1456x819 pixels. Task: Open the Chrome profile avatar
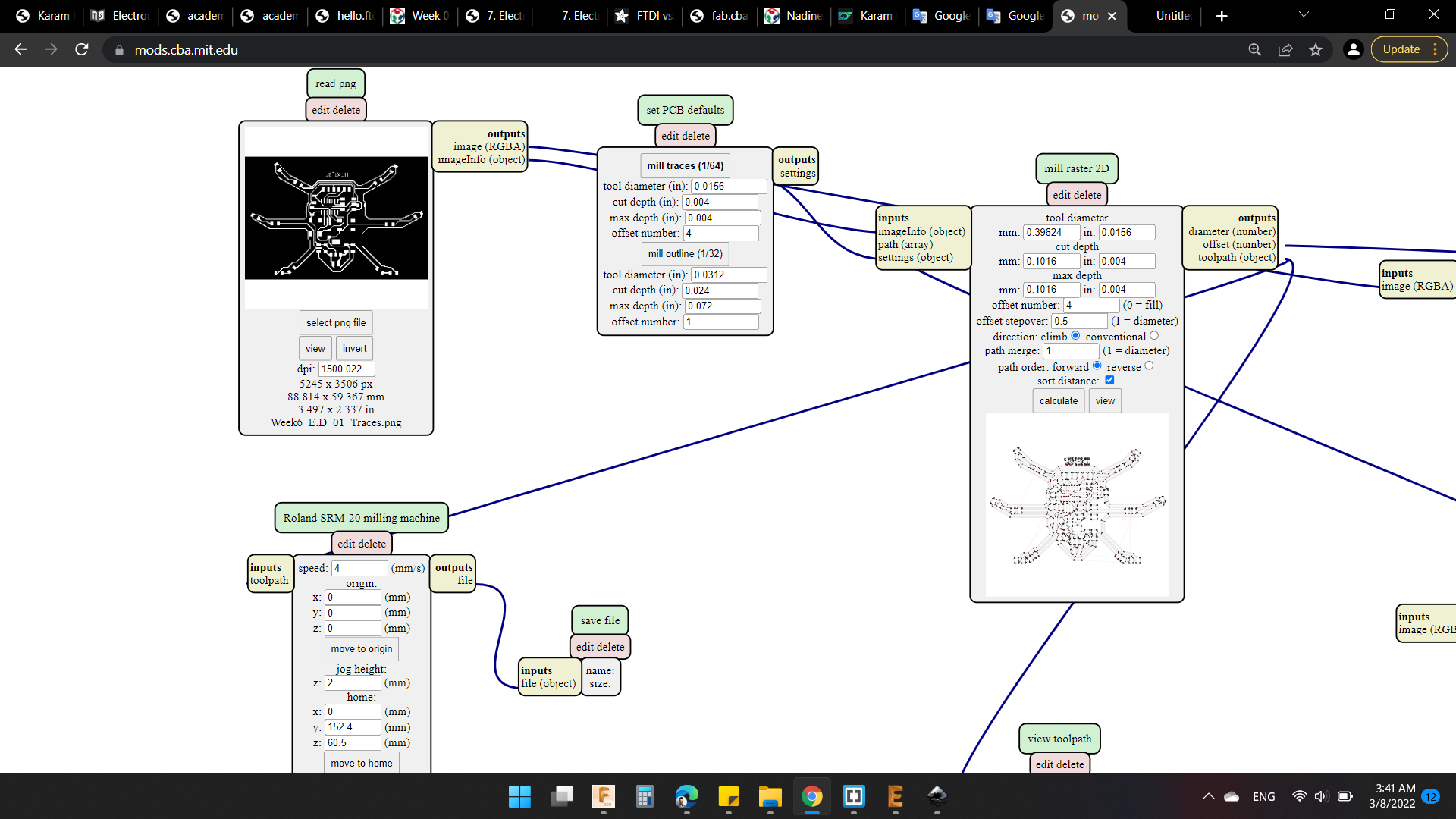(x=1354, y=49)
